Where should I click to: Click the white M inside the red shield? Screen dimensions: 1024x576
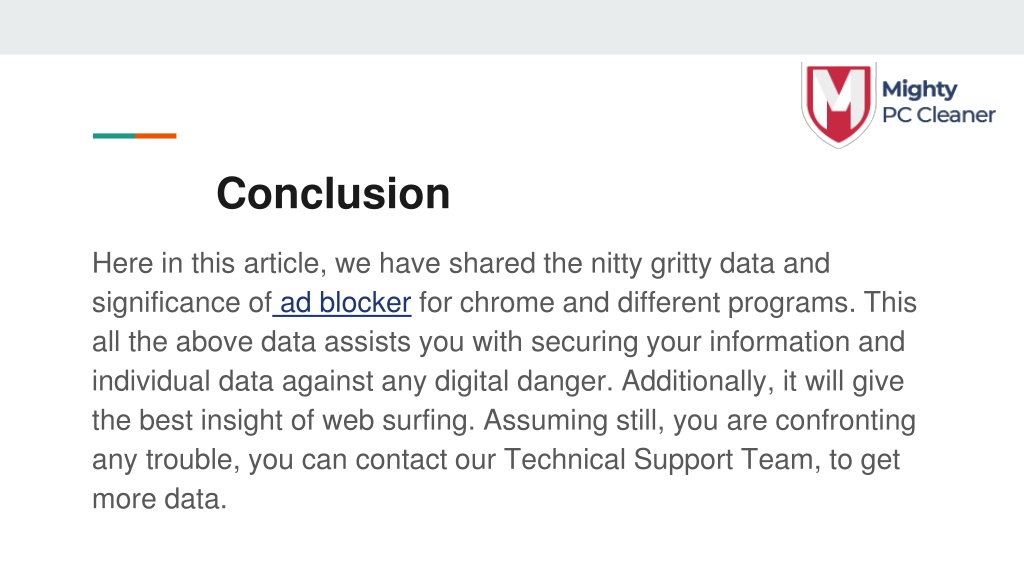coord(839,99)
